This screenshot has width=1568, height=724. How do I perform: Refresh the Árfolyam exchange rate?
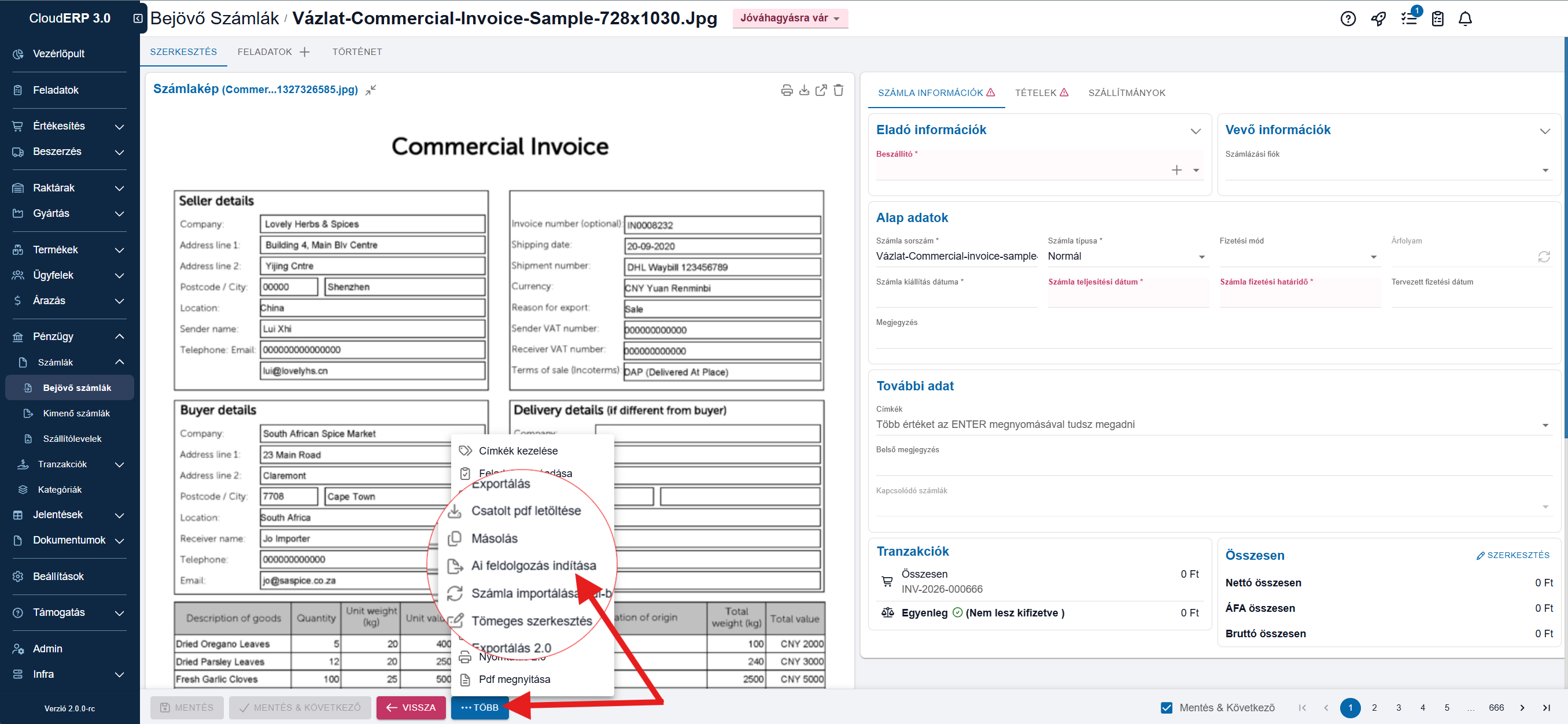[1544, 257]
